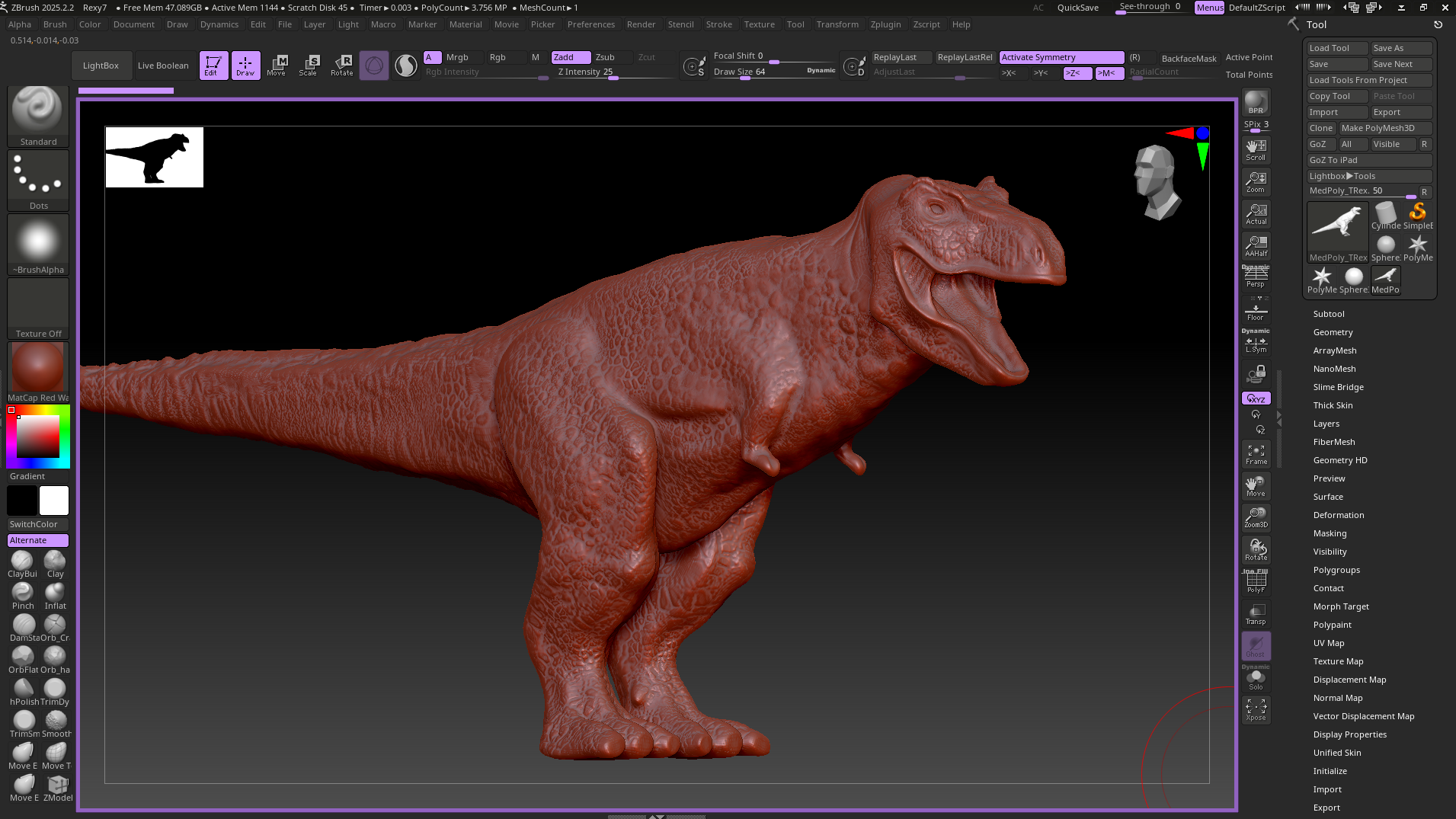Select the ClayBuildup brush

22,565
